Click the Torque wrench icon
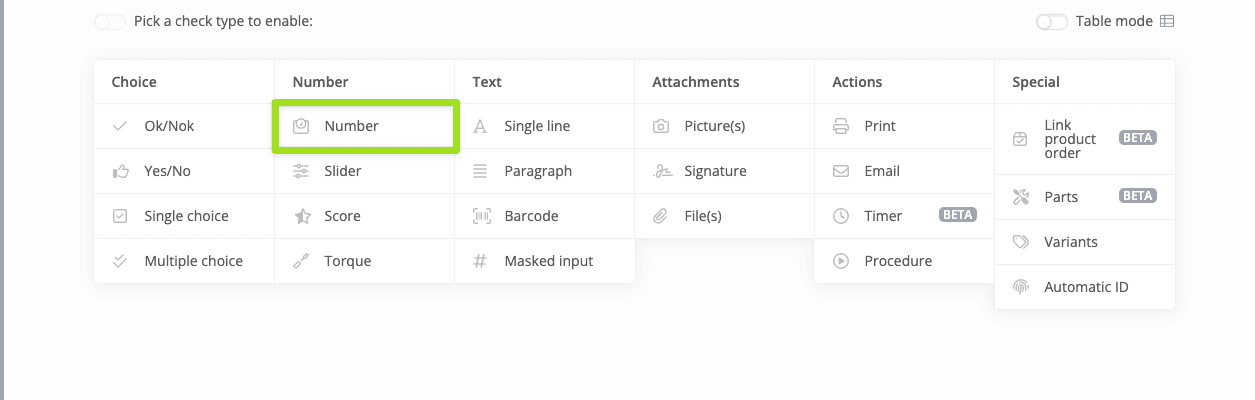1255x400 pixels. click(301, 261)
